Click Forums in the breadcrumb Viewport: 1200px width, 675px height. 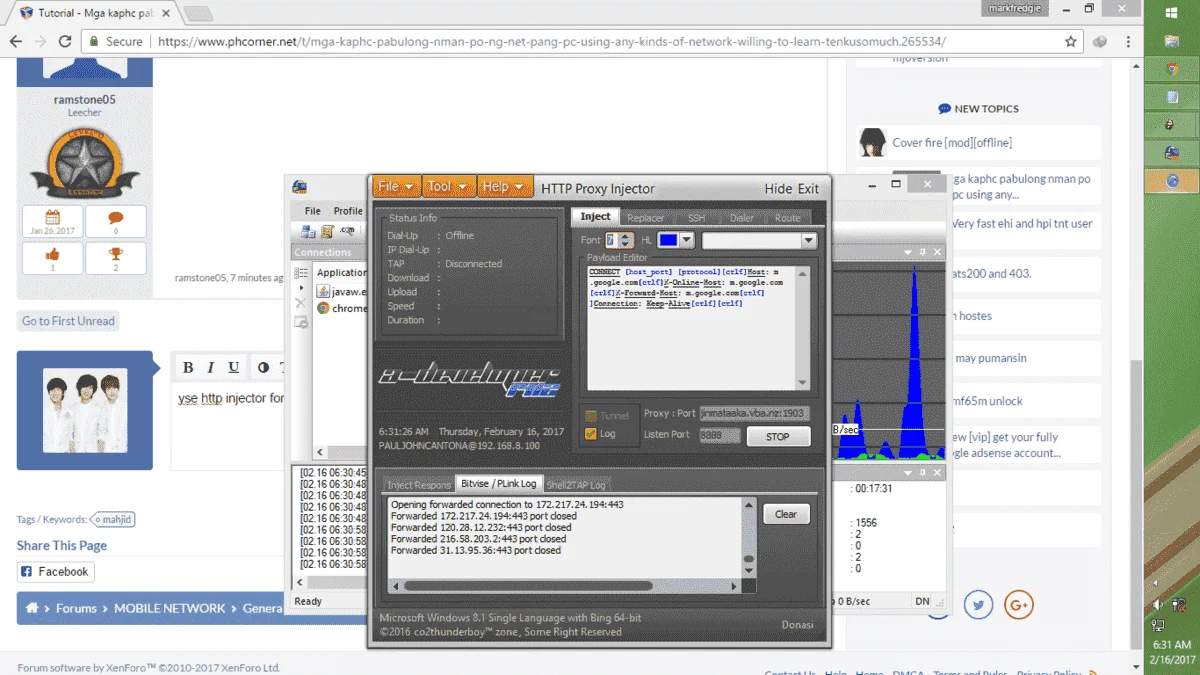pos(76,608)
